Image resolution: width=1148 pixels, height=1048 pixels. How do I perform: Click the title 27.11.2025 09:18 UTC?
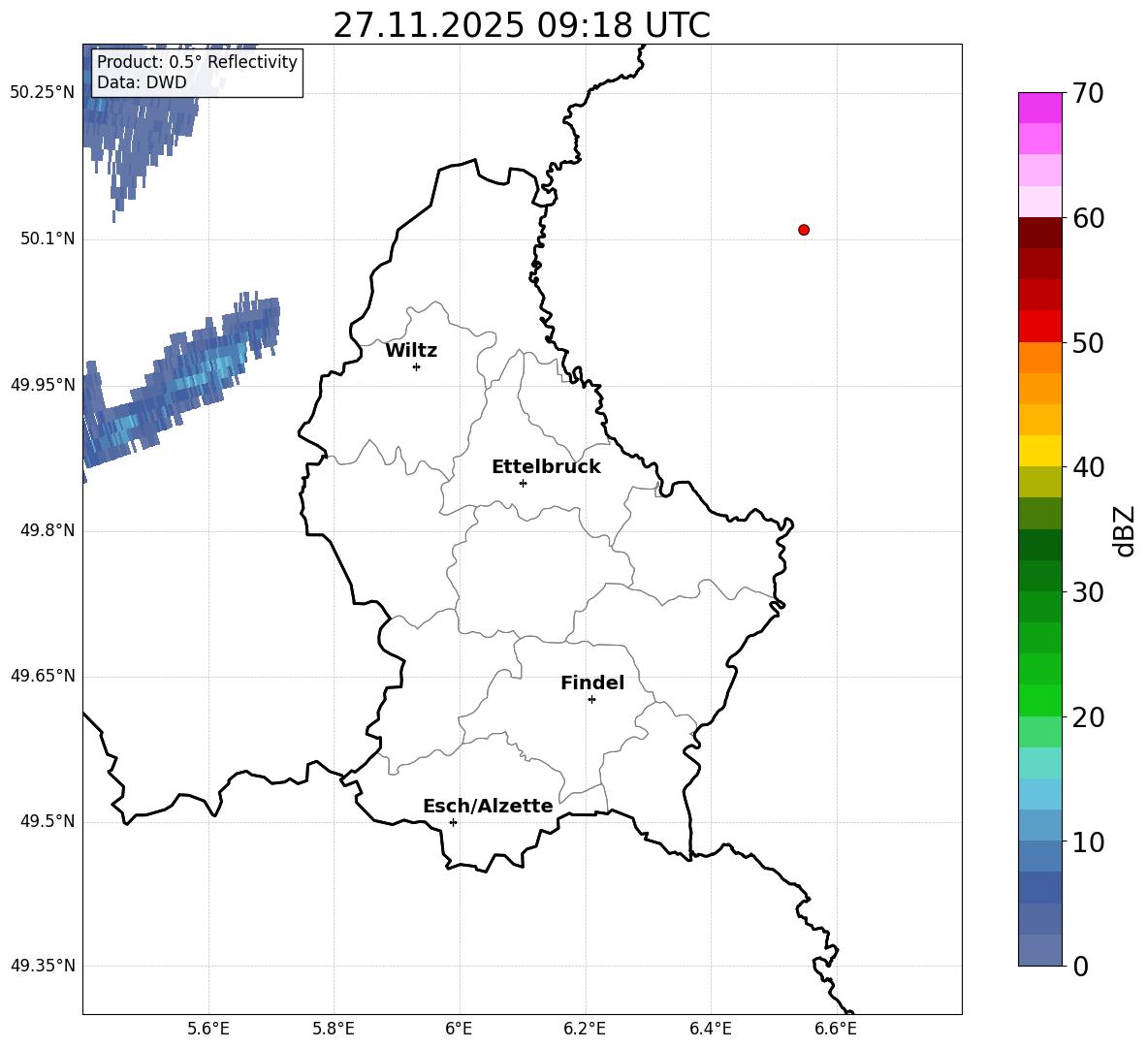coord(522,25)
